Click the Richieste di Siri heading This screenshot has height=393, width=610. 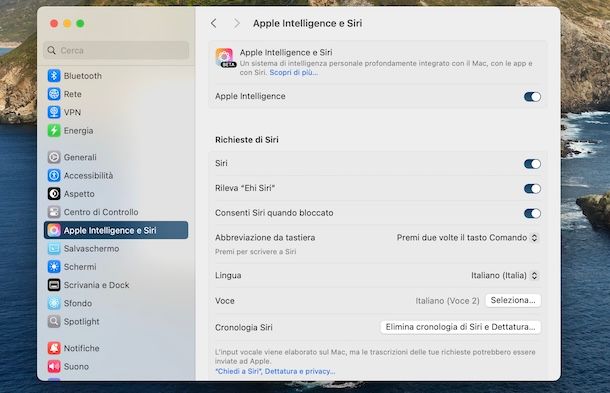click(247, 140)
